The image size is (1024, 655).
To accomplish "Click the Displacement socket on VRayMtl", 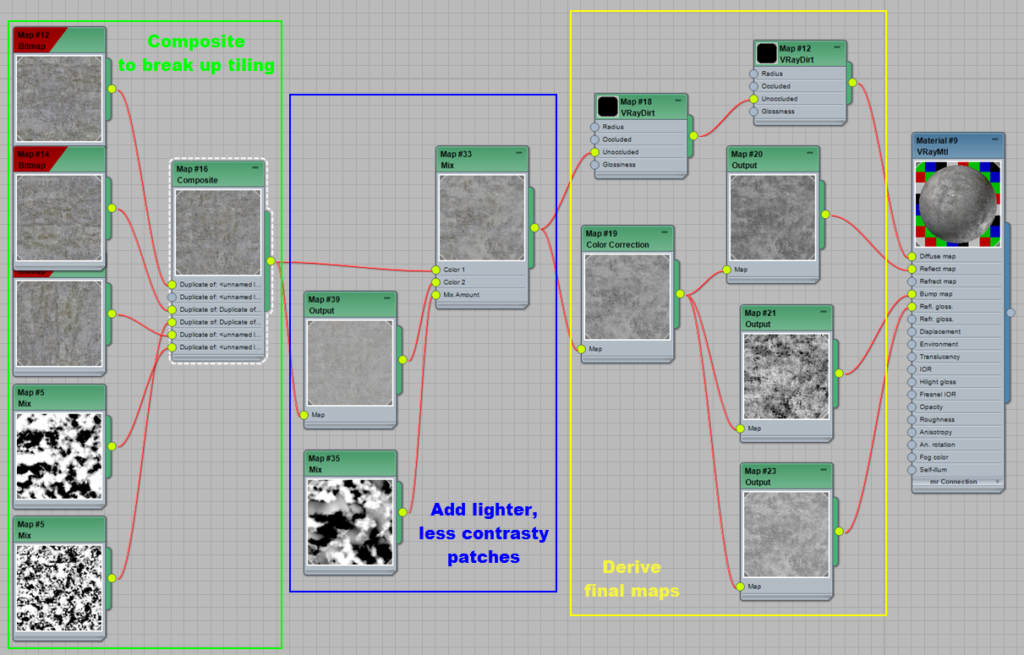I will [x=912, y=332].
